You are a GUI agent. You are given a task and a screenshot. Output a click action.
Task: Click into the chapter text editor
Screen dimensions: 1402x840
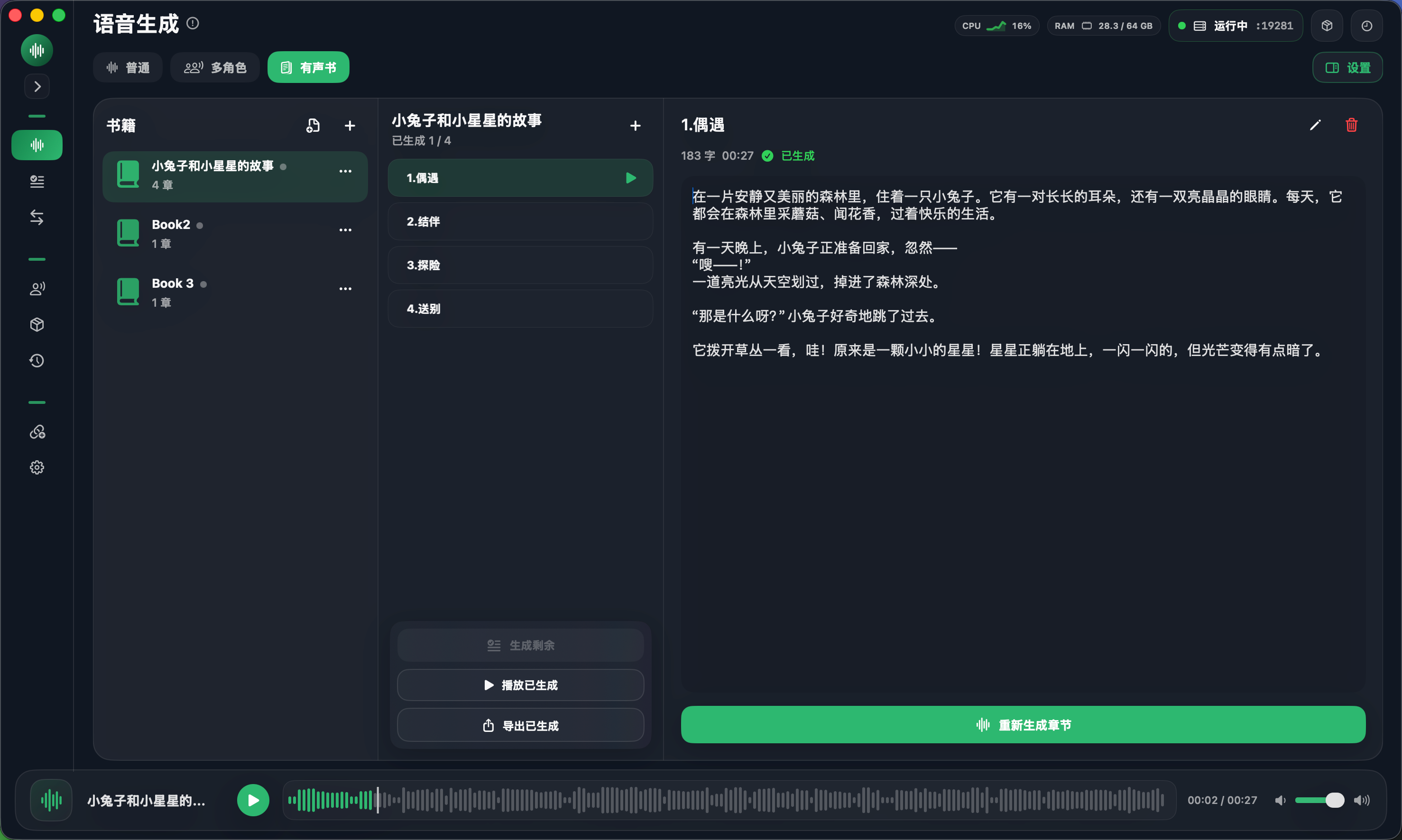(x=1024, y=435)
